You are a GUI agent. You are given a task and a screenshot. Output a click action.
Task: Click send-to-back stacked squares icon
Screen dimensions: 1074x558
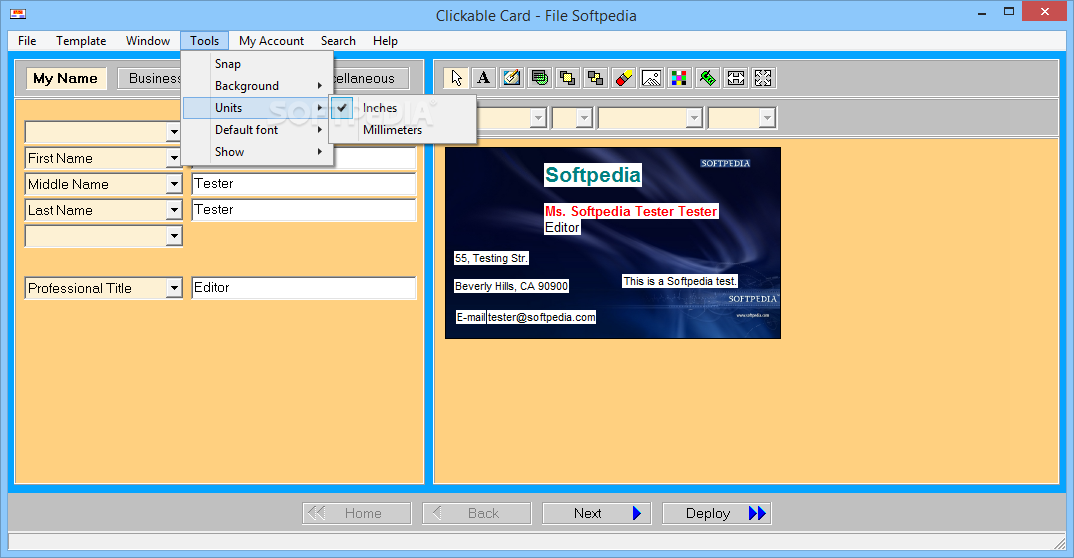coord(595,78)
